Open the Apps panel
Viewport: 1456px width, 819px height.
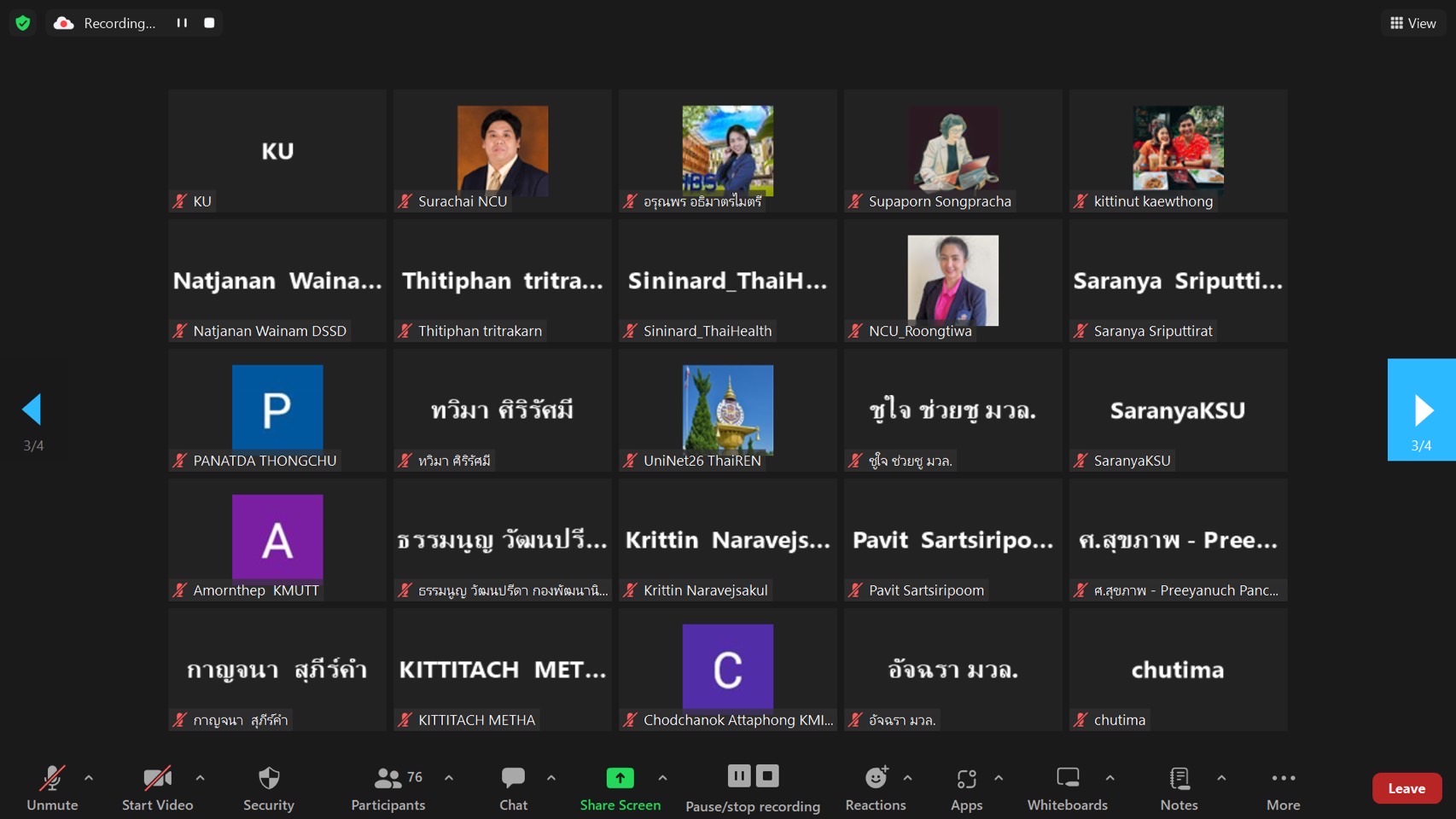(966, 787)
